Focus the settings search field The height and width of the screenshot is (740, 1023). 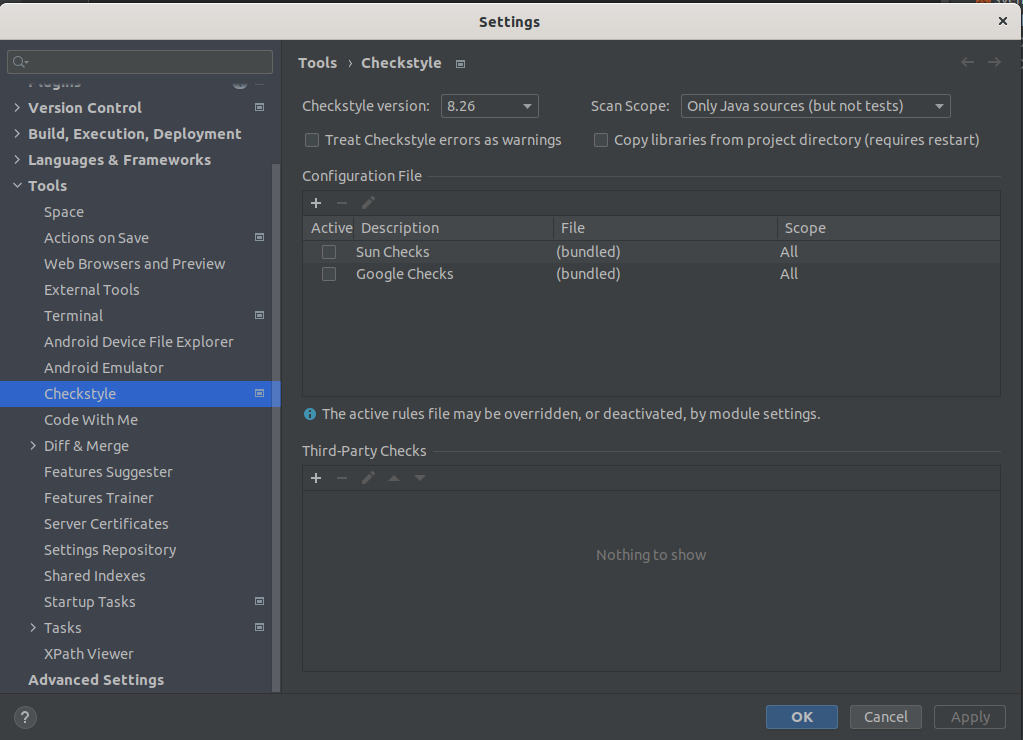[x=140, y=62]
